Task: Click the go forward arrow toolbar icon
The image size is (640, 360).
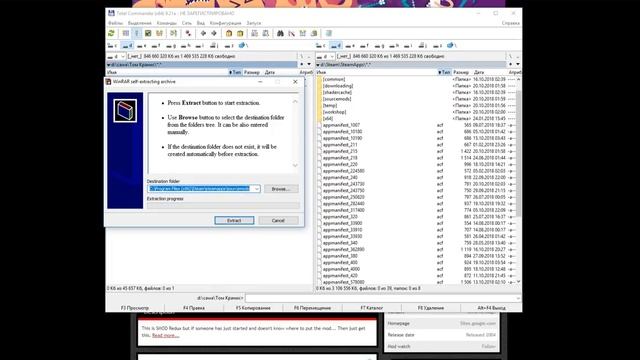Action: click(214, 33)
